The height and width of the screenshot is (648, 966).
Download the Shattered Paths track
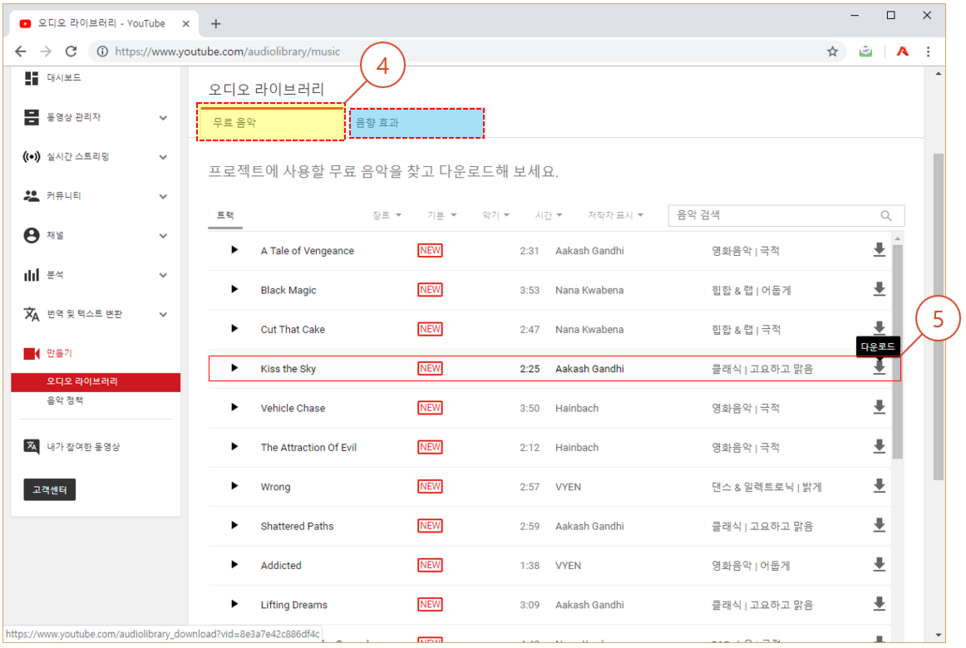coord(879,525)
